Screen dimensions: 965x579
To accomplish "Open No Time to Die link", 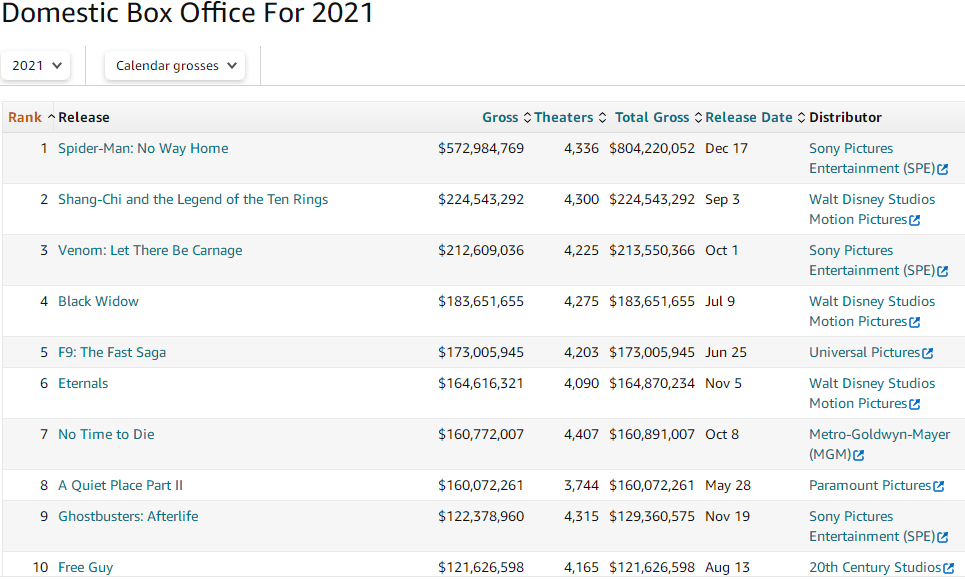I will (x=106, y=434).
